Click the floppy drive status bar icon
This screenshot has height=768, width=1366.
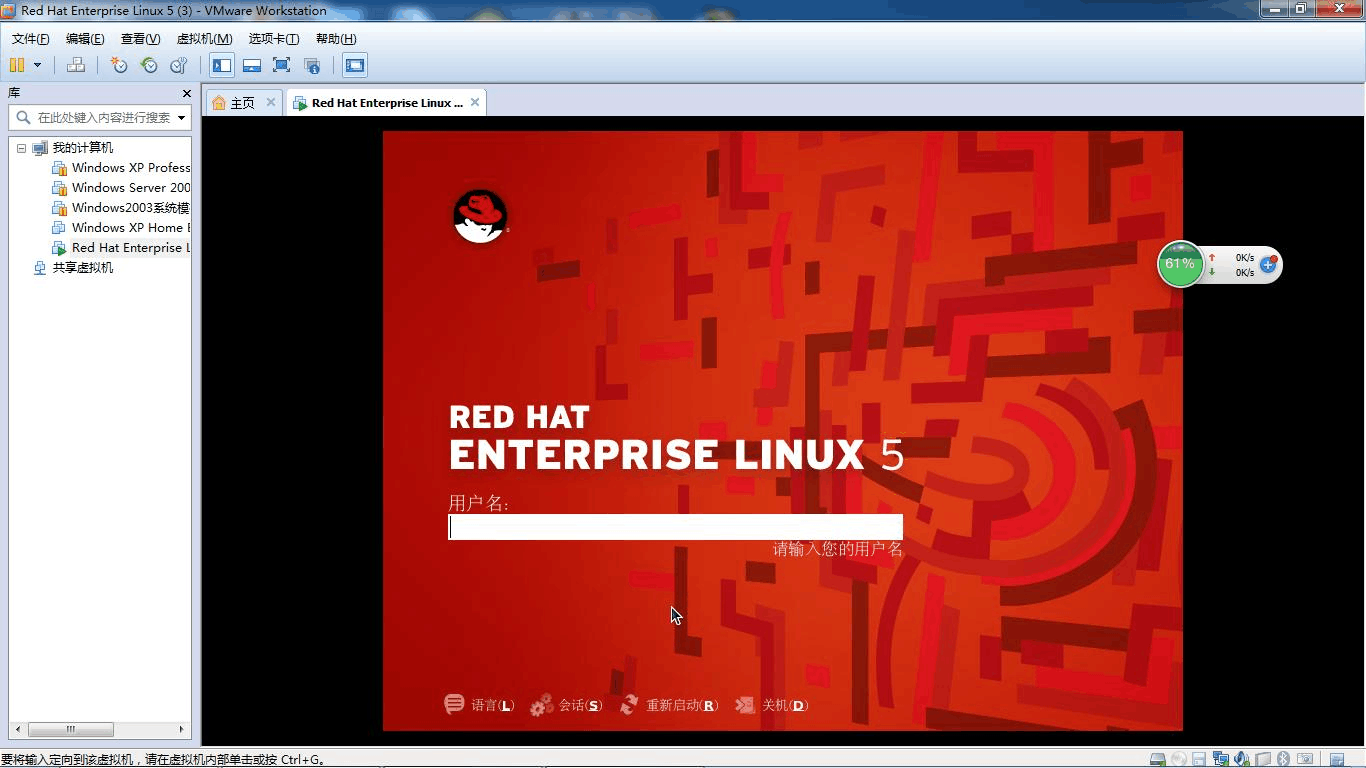(x=1199, y=759)
